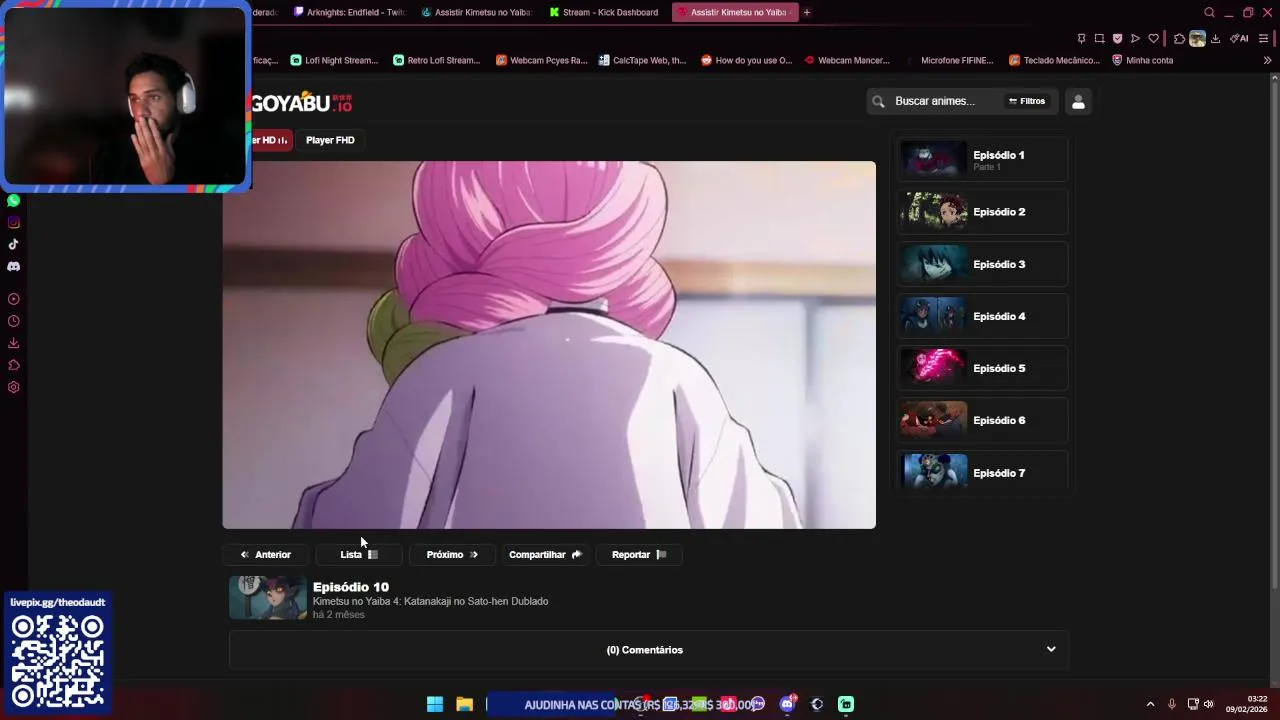The width and height of the screenshot is (1280, 720).
Task: Select the active Assistir Kimetsu no Yaiba tab
Action: coord(733,12)
